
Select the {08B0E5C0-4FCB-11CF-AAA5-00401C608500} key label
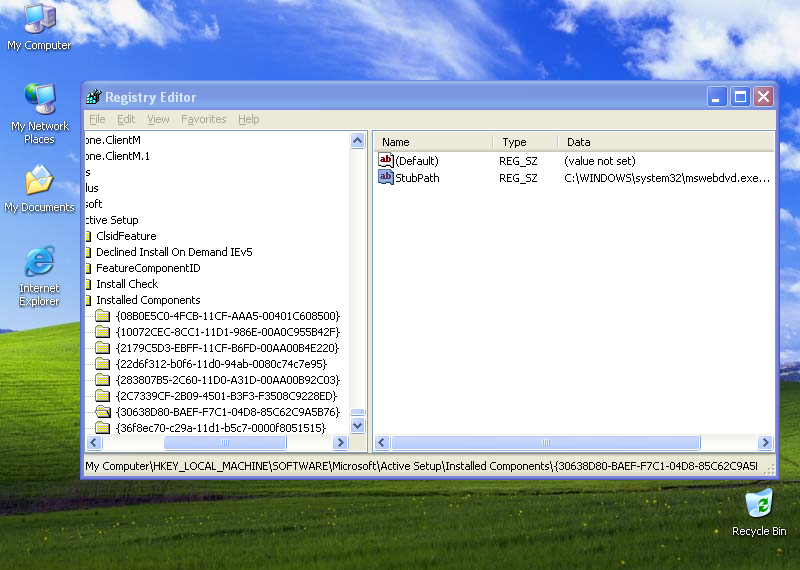(228, 316)
